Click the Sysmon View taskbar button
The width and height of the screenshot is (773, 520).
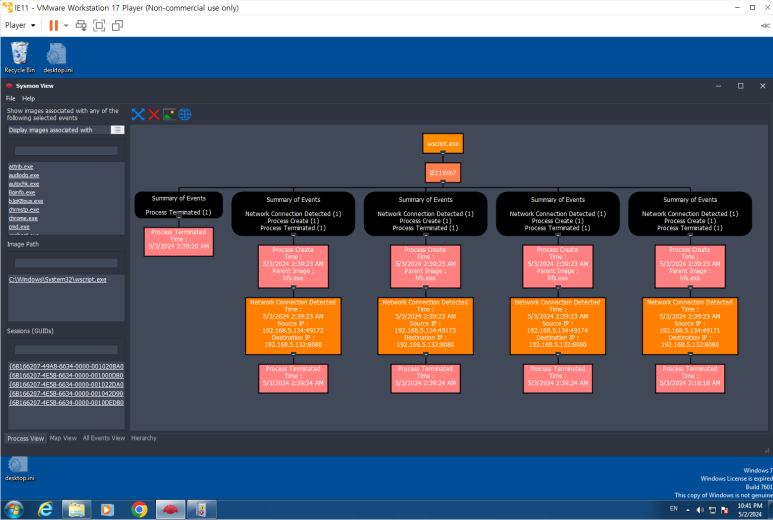click(x=171, y=510)
